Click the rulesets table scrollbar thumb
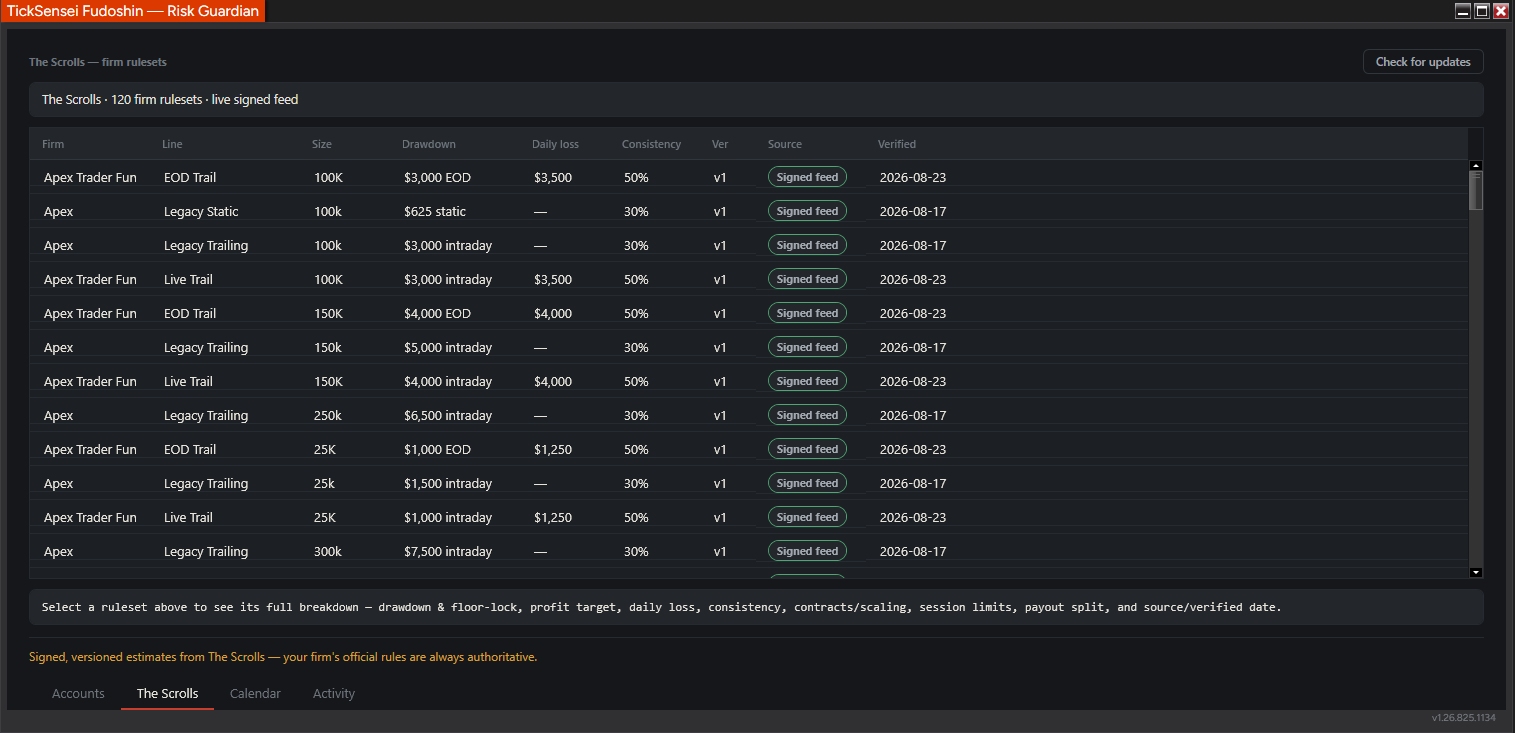This screenshot has width=1515, height=733. click(x=1476, y=190)
